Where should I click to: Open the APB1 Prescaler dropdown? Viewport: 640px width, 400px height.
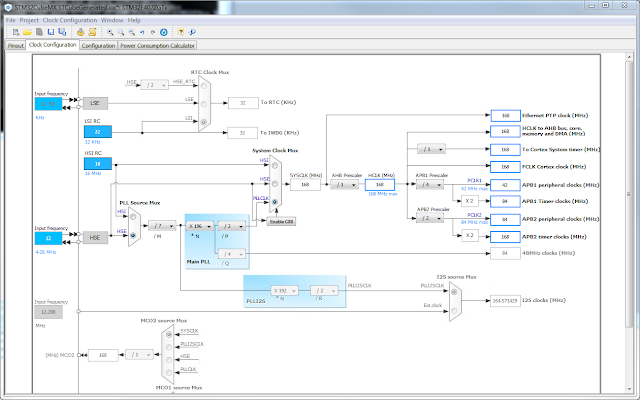pos(430,184)
